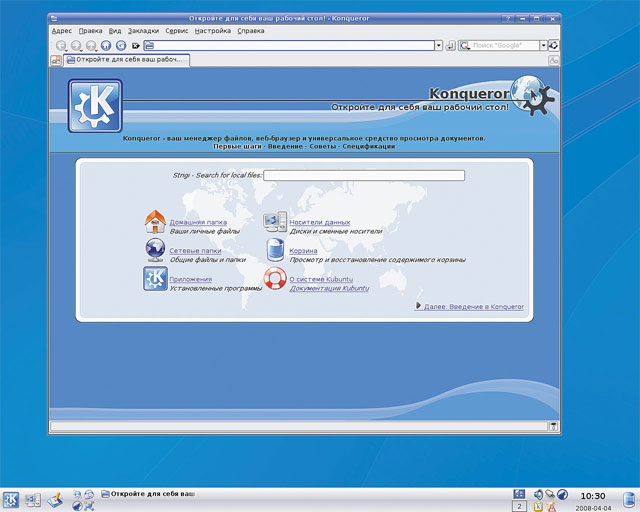Select the 'Откройте для себя ваш рабоч...' tab
Viewport: 640px width, 512px height.
127,60
